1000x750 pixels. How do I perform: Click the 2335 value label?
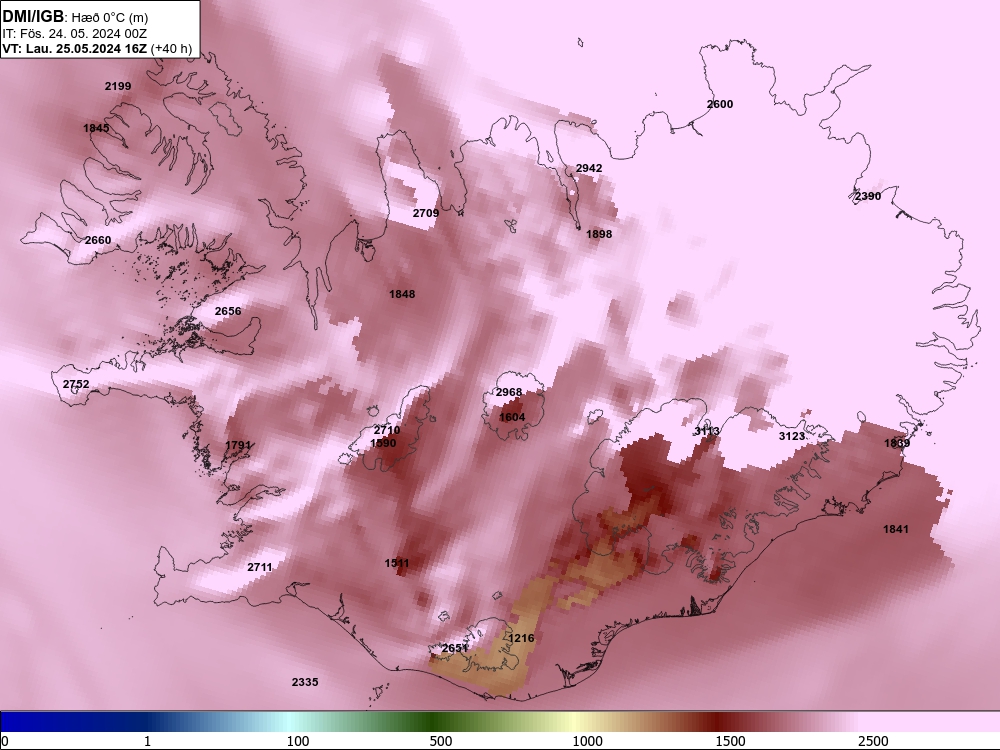coord(305,682)
